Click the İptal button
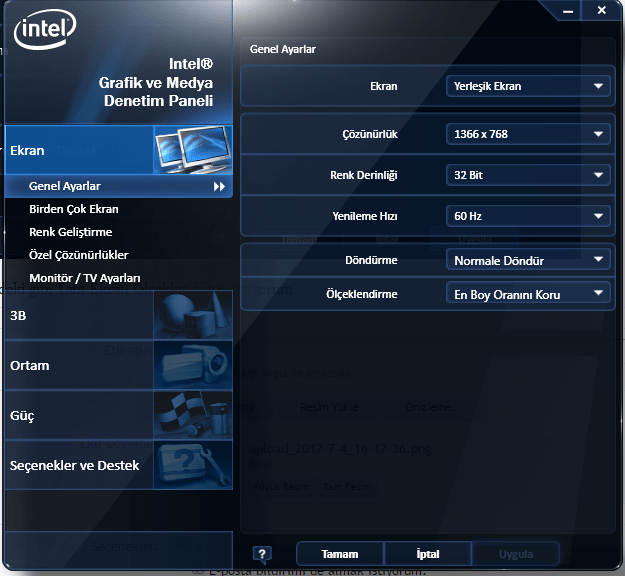Screen dimensions: 625x576 (x=428, y=554)
